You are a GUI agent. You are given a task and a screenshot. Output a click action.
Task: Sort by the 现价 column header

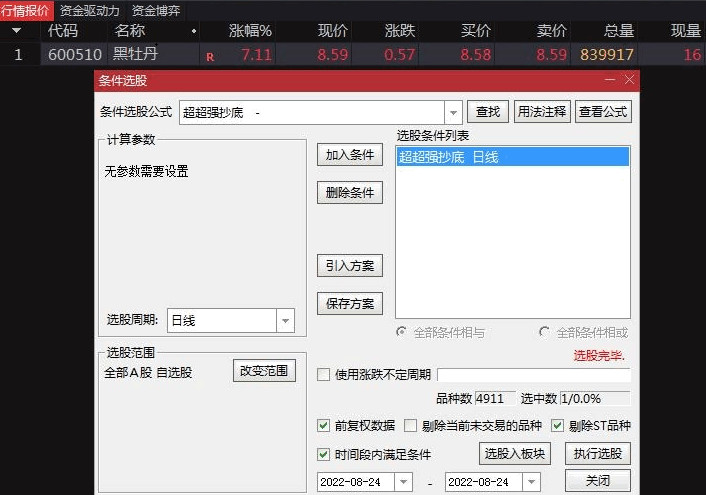pos(333,31)
